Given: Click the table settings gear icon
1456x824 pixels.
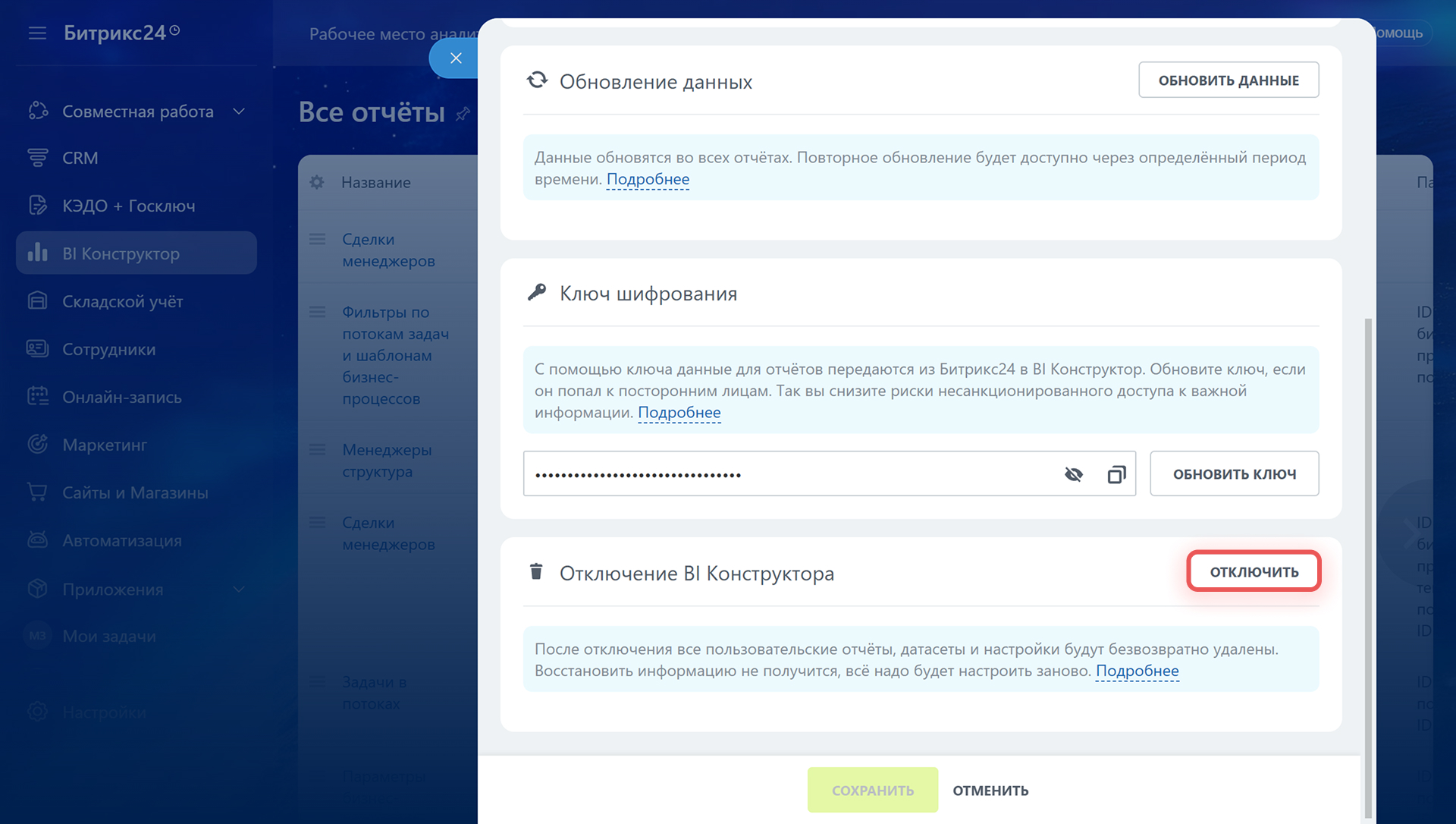Looking at the screenshot, I should click(317, 182).
